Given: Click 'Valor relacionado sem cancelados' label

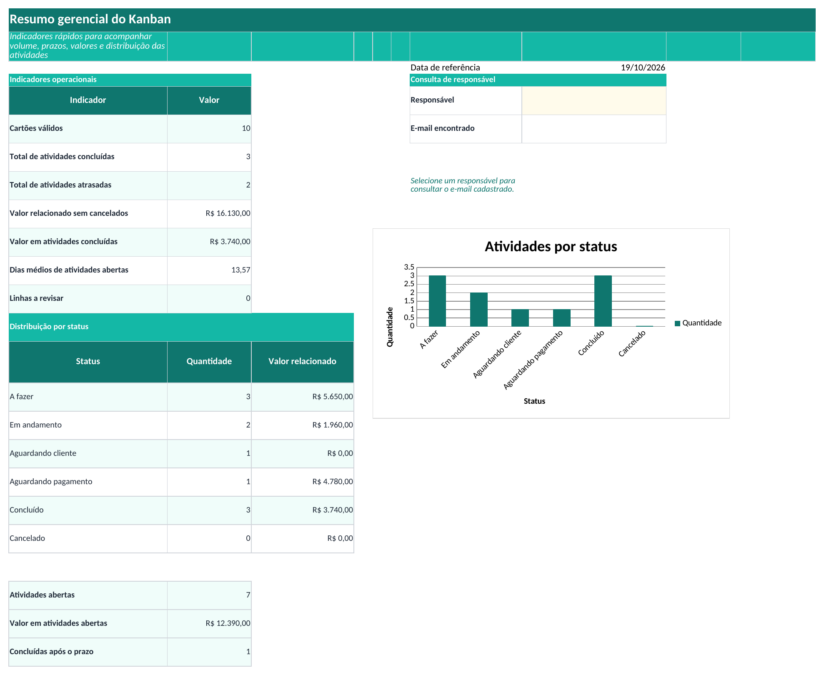Looking at the screenshot, I should (x=69, y=213).
